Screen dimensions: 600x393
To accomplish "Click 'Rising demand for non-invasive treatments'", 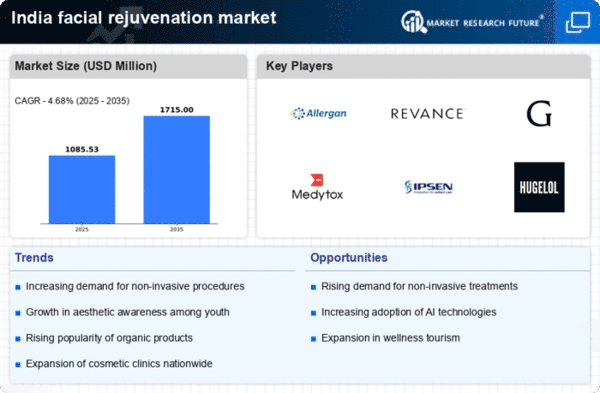I will tap(419, 286).
